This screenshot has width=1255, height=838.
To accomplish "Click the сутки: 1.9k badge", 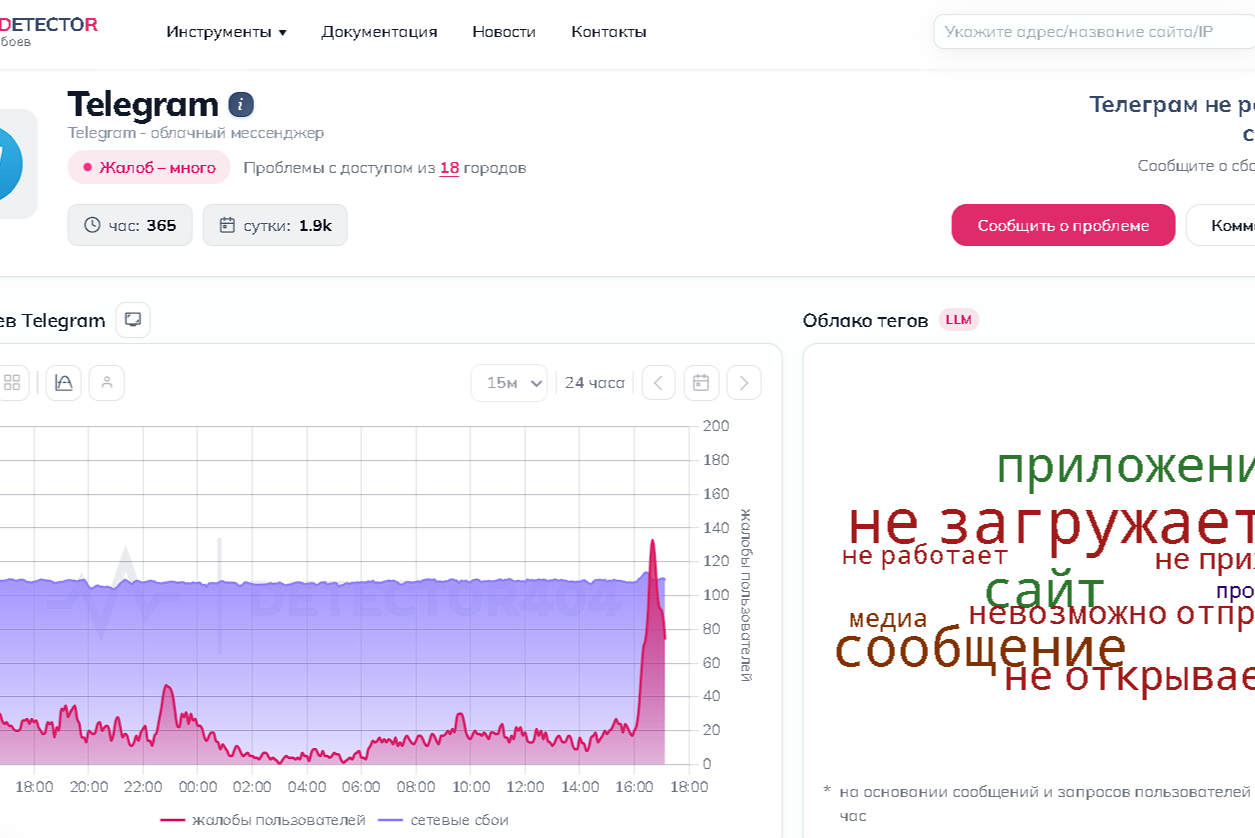I will coord(275,225).
